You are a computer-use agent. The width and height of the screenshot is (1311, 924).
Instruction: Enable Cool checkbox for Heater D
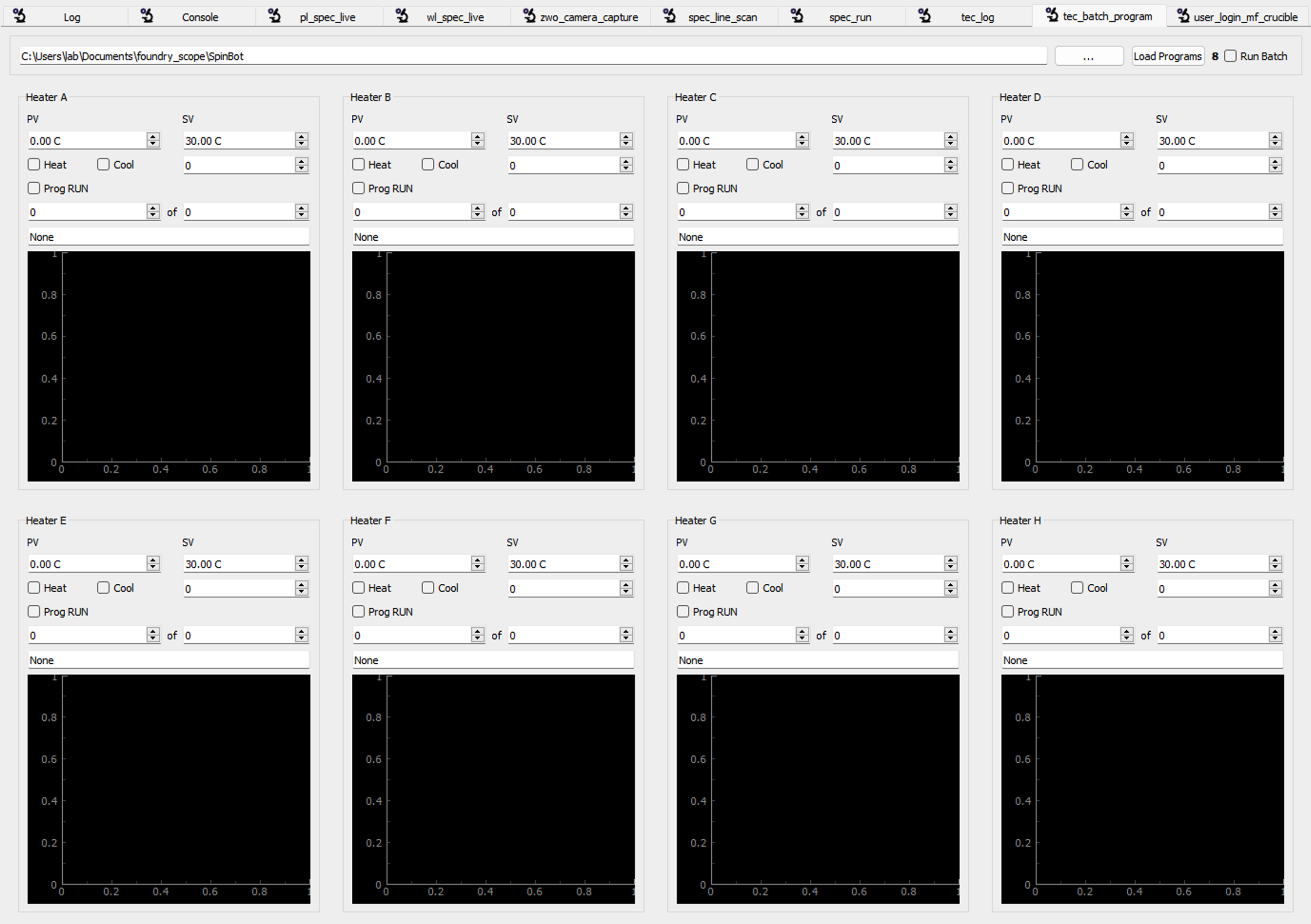click(1077, 164)
